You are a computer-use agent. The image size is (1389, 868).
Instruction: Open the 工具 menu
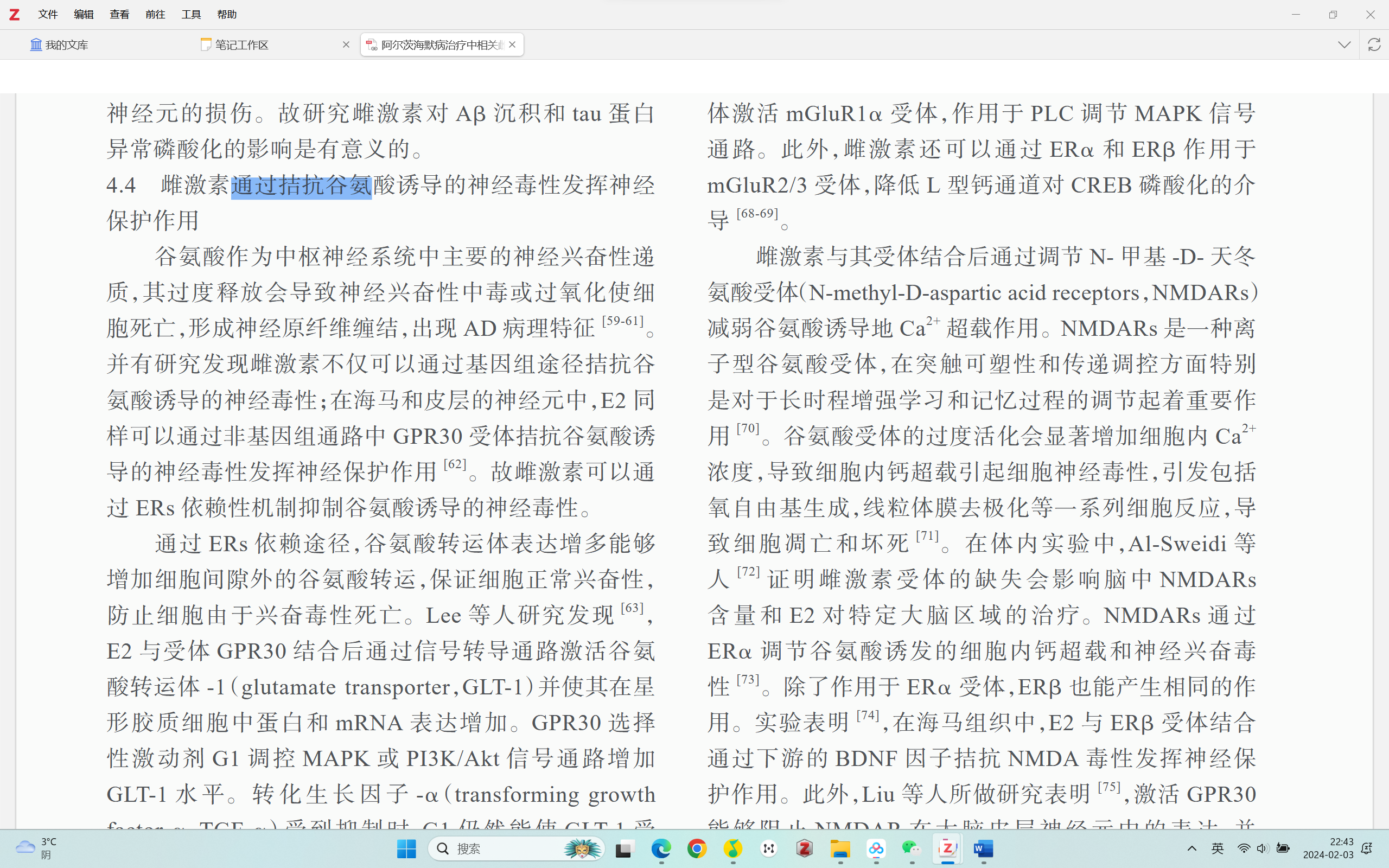pyautogui.click(x=191, y=14)
